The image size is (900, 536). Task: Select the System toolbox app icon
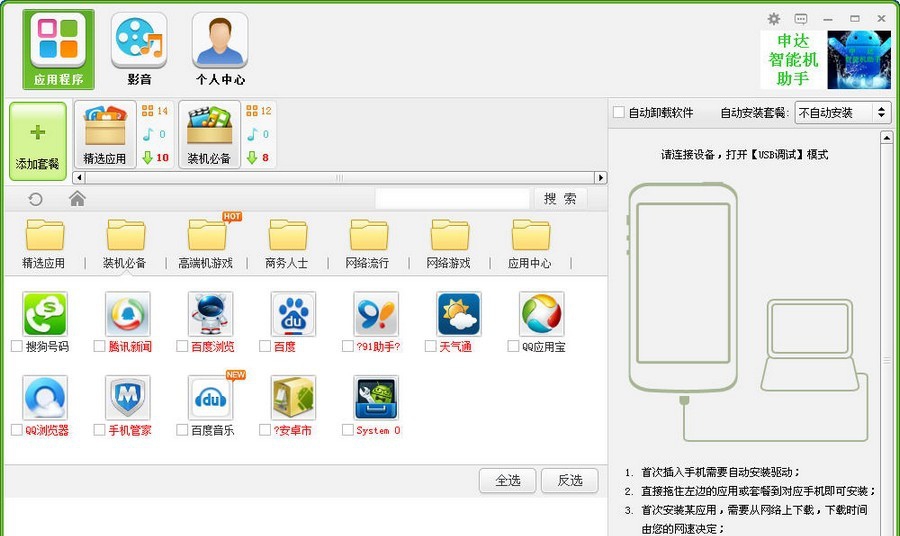tap(376, 398)
